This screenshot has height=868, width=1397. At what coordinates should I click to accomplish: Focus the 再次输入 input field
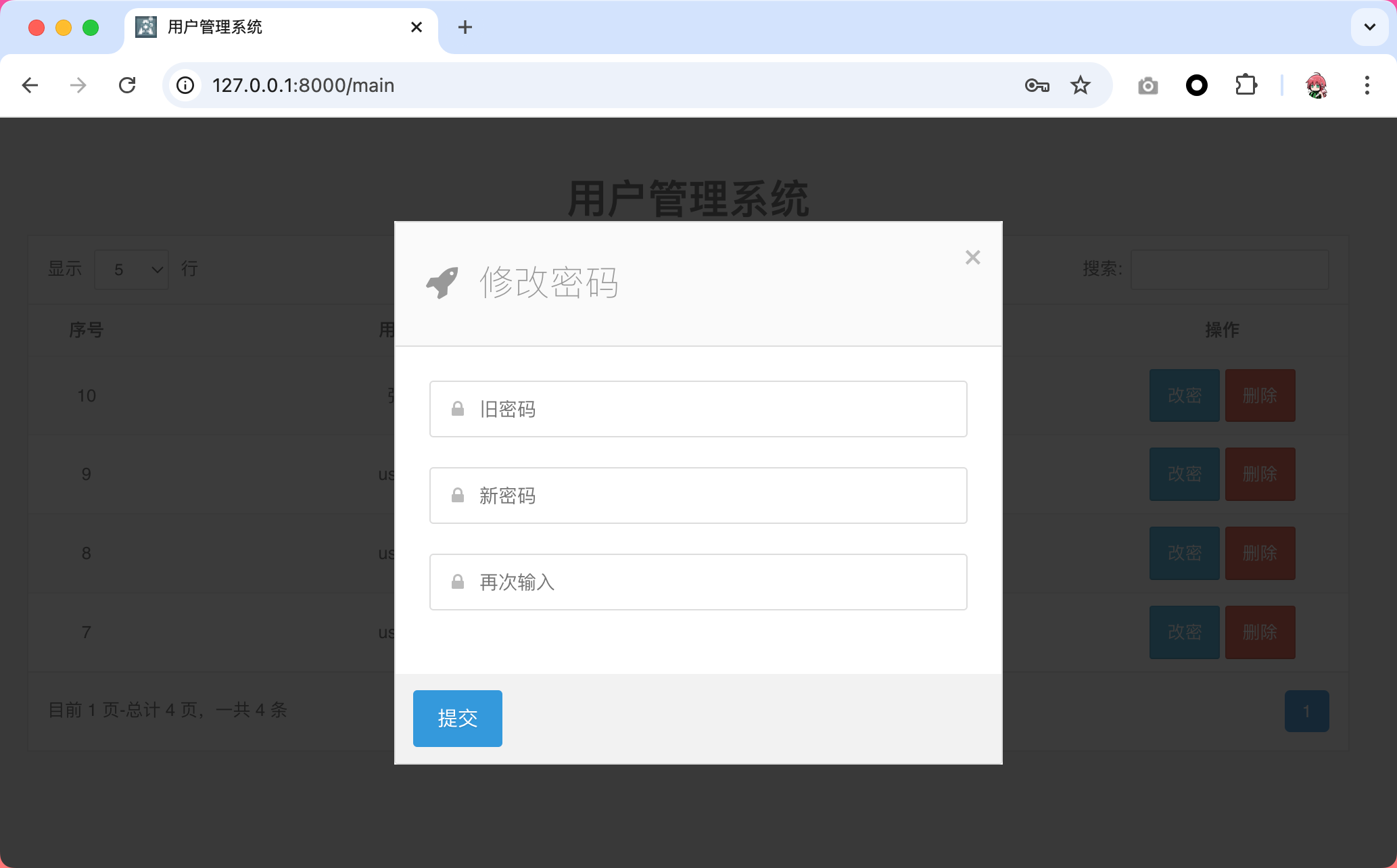pyautogui.click(x=698, y=582)
